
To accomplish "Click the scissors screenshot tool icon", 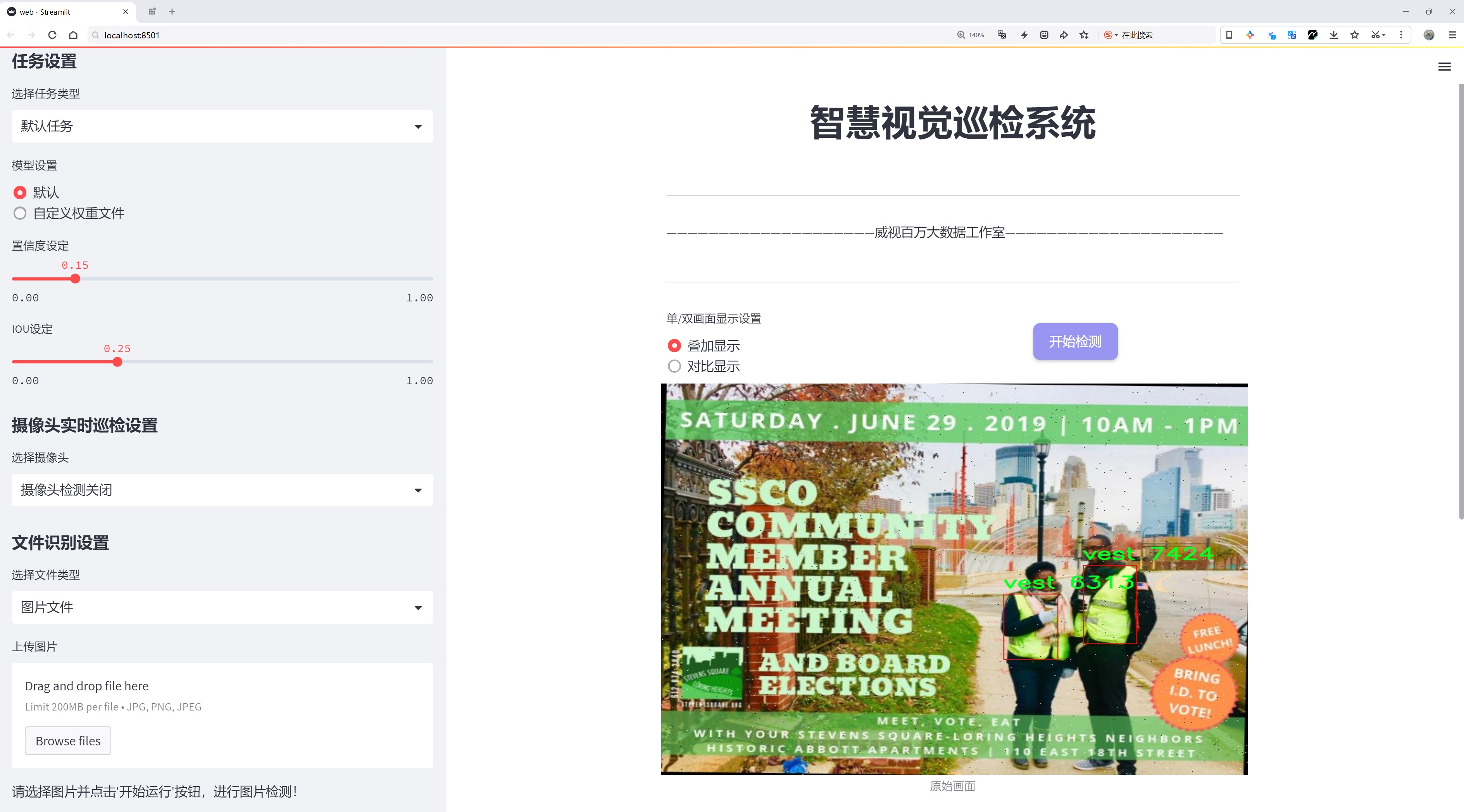I will 1375,35.
